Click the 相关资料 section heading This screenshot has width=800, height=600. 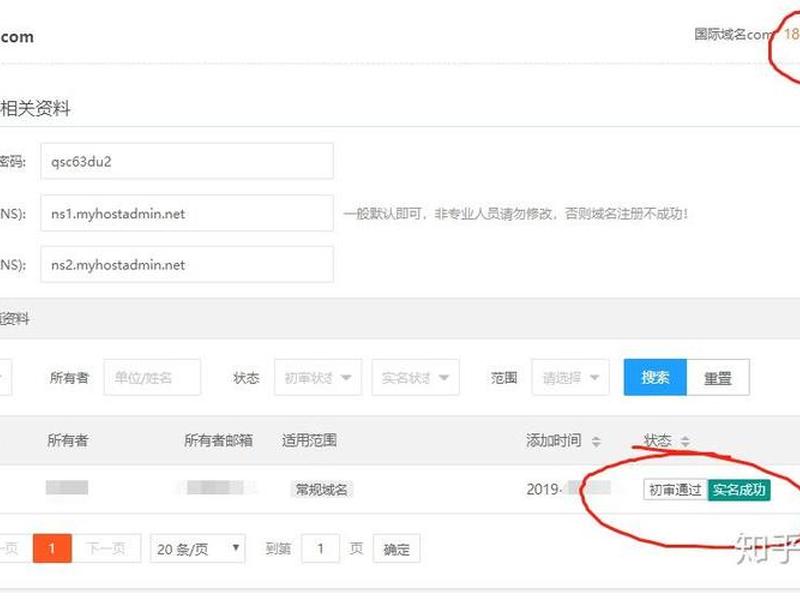point(35,108)
